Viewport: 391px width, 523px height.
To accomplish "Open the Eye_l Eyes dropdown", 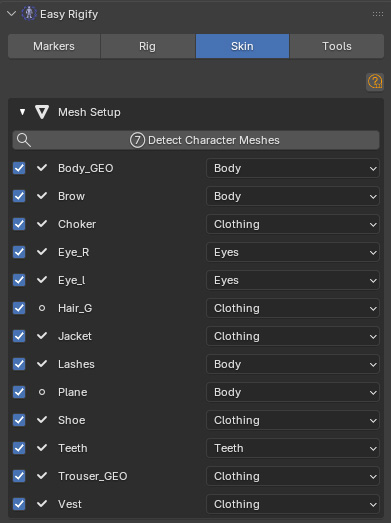I will 293,280.
